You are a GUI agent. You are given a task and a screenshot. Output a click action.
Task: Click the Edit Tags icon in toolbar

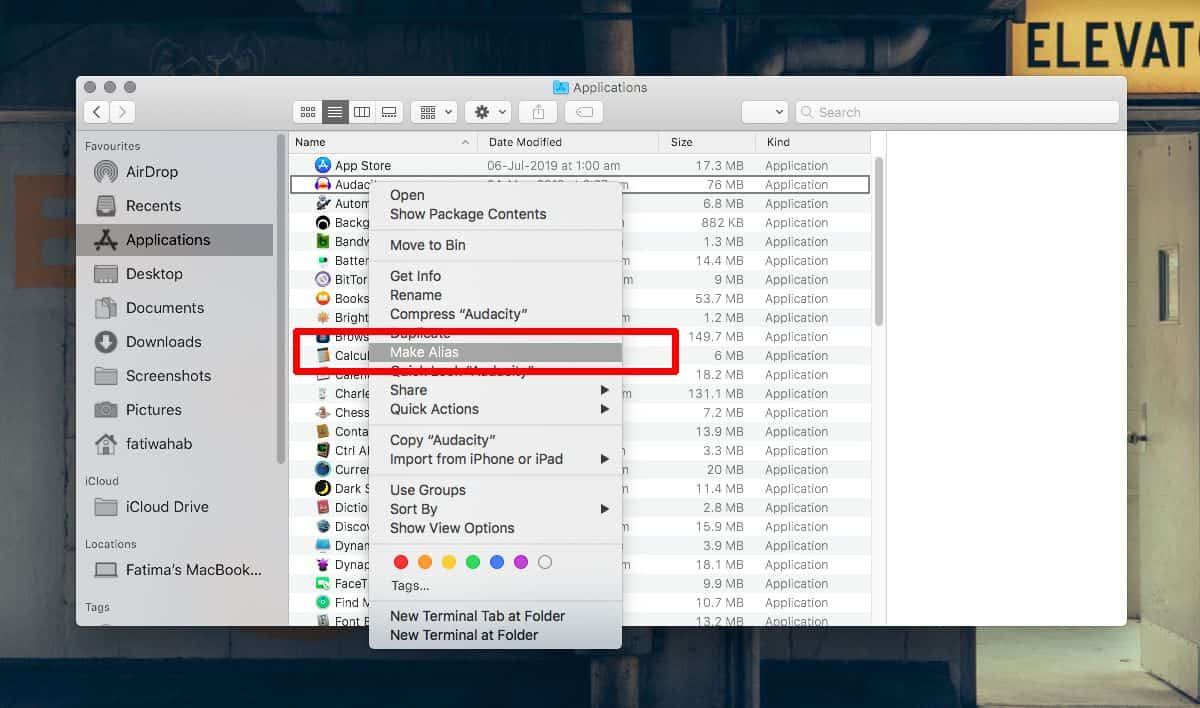[583, 111]
